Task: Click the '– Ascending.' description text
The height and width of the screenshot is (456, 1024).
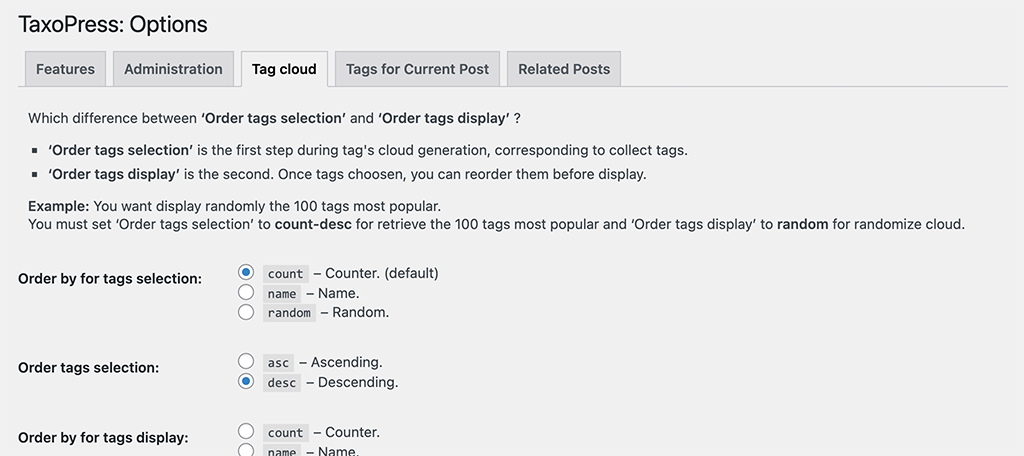Action: (x=340, y=362)
